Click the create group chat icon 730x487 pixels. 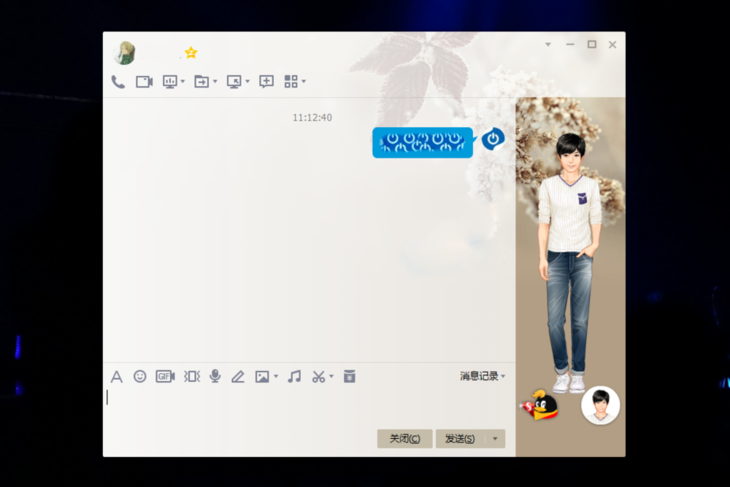coord(266,82)
